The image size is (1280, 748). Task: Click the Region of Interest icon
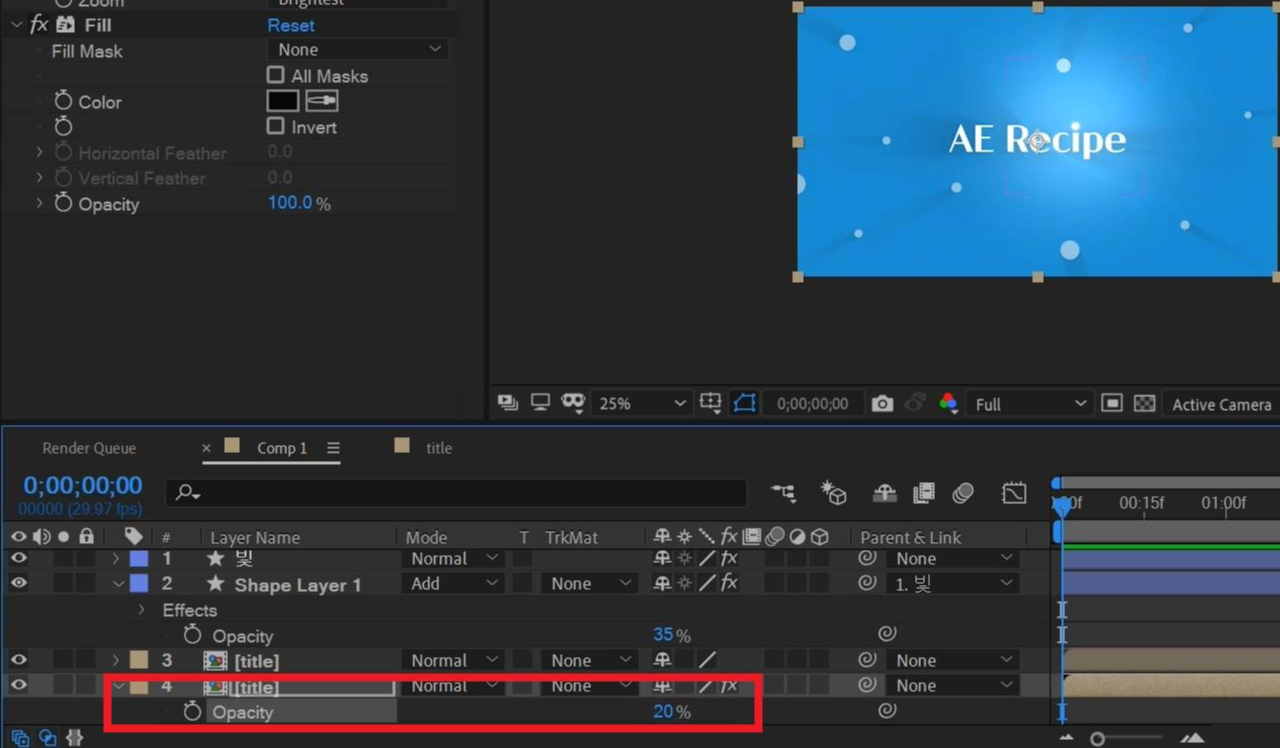[1111, 404]
